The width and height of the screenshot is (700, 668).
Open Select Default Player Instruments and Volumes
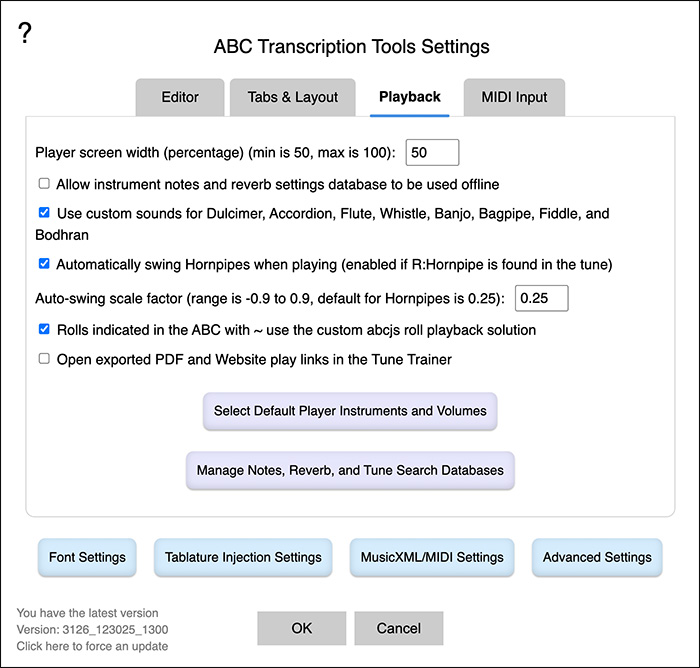(350, 411)
